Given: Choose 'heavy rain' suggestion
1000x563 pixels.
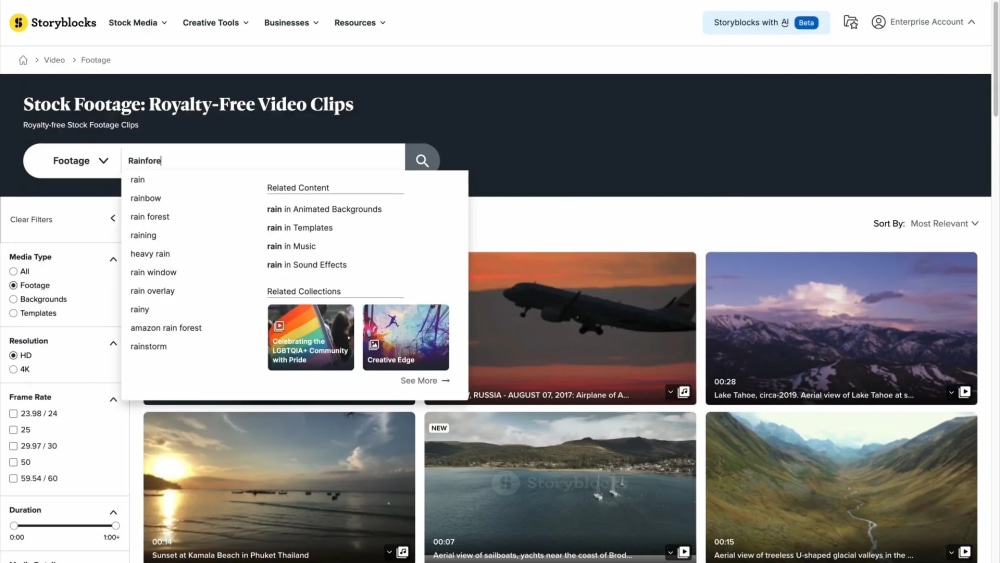Looking at the screenshot, I should tap(150, 254).
